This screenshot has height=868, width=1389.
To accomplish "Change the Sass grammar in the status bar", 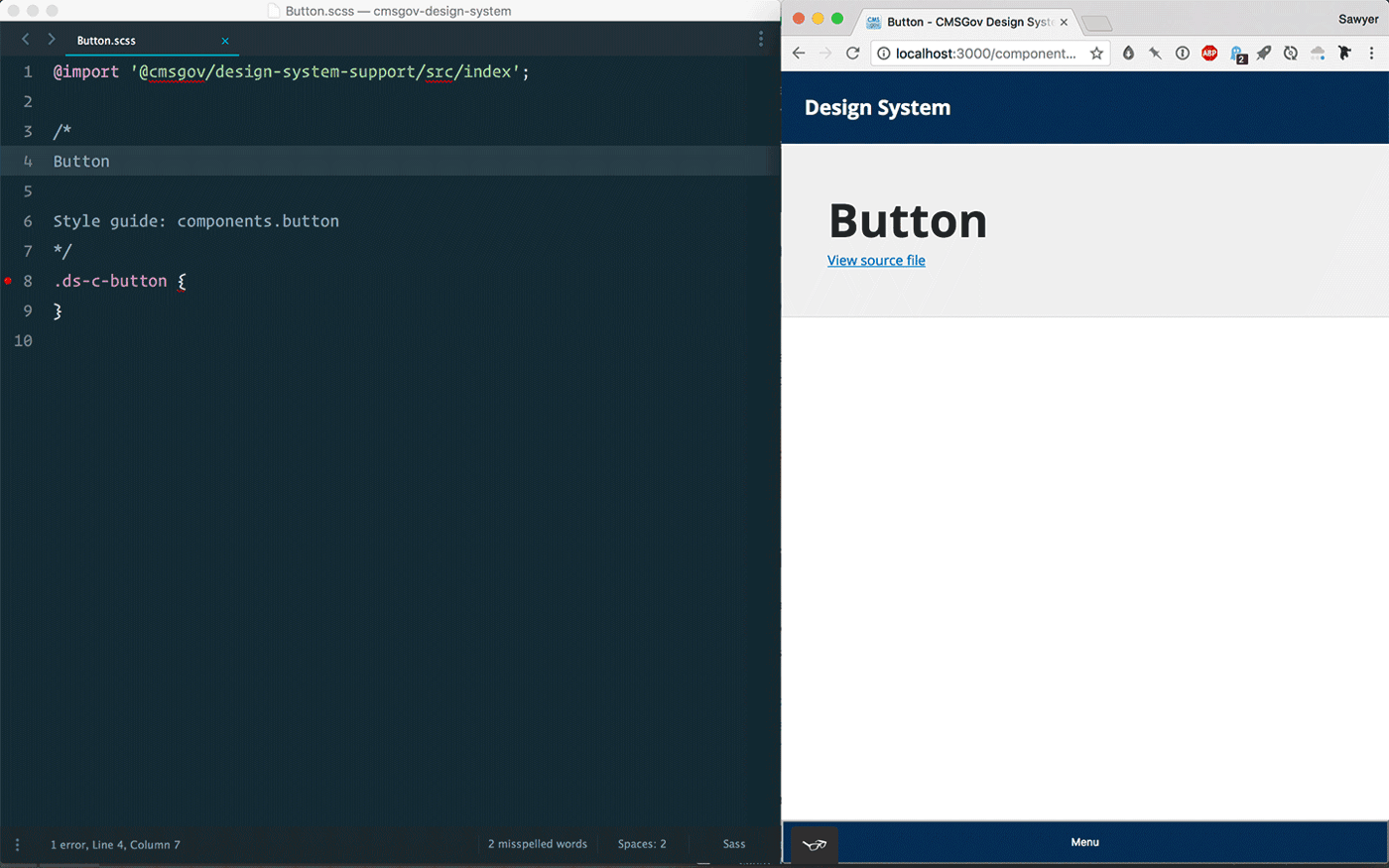I will 734,844.
